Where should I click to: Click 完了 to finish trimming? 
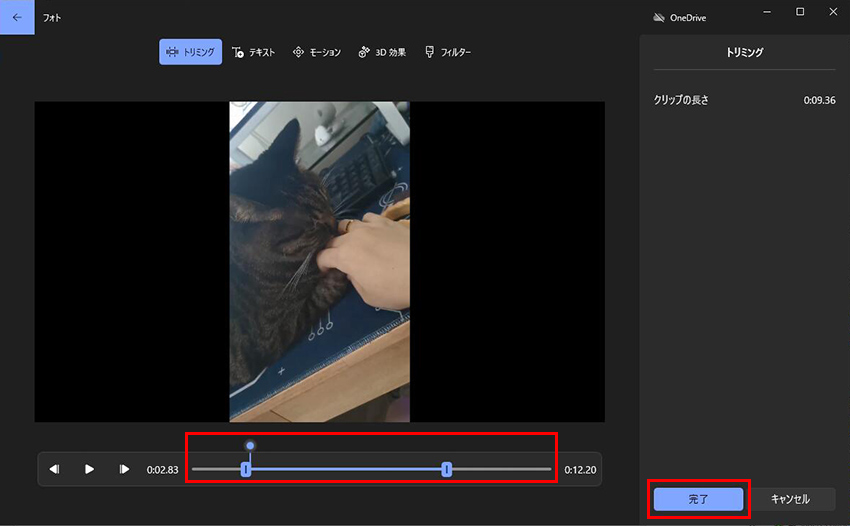(698, 499)
